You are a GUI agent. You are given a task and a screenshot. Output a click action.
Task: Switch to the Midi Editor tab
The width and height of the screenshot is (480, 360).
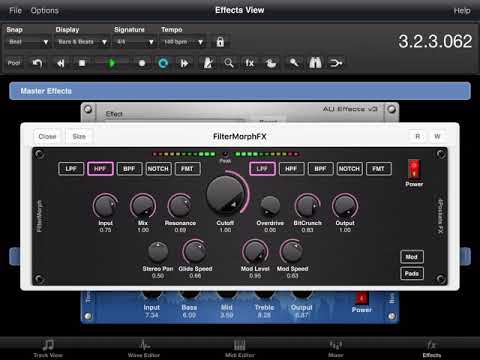coord(240,349)
